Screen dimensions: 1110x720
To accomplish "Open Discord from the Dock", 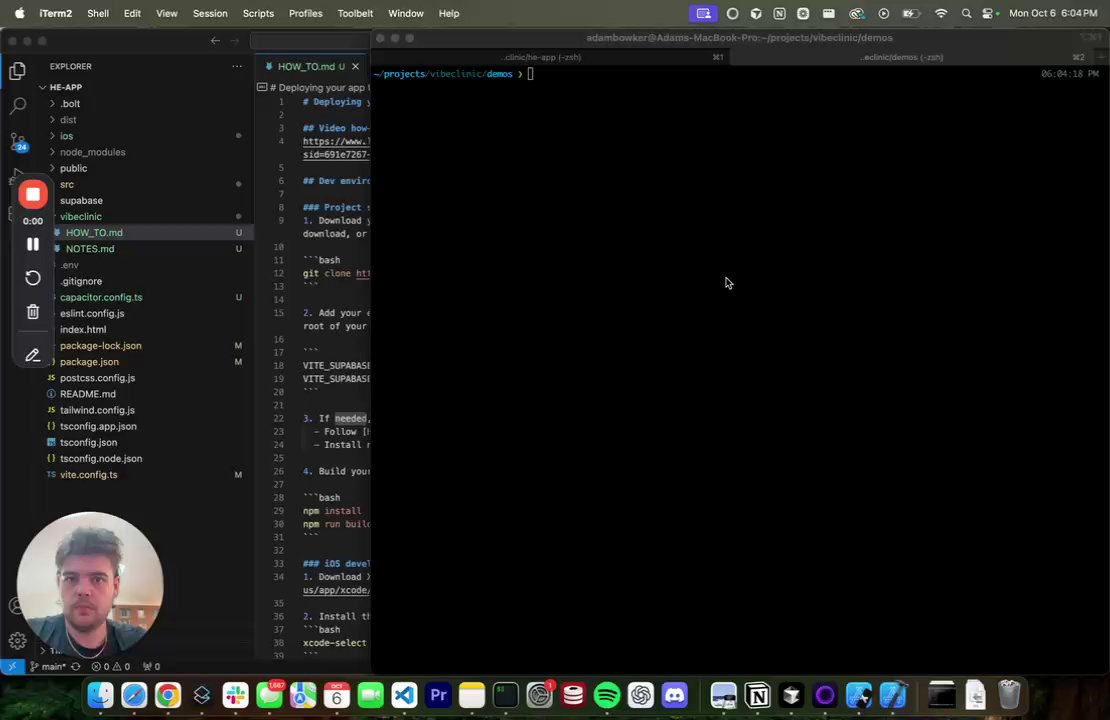I will point(675,695).
